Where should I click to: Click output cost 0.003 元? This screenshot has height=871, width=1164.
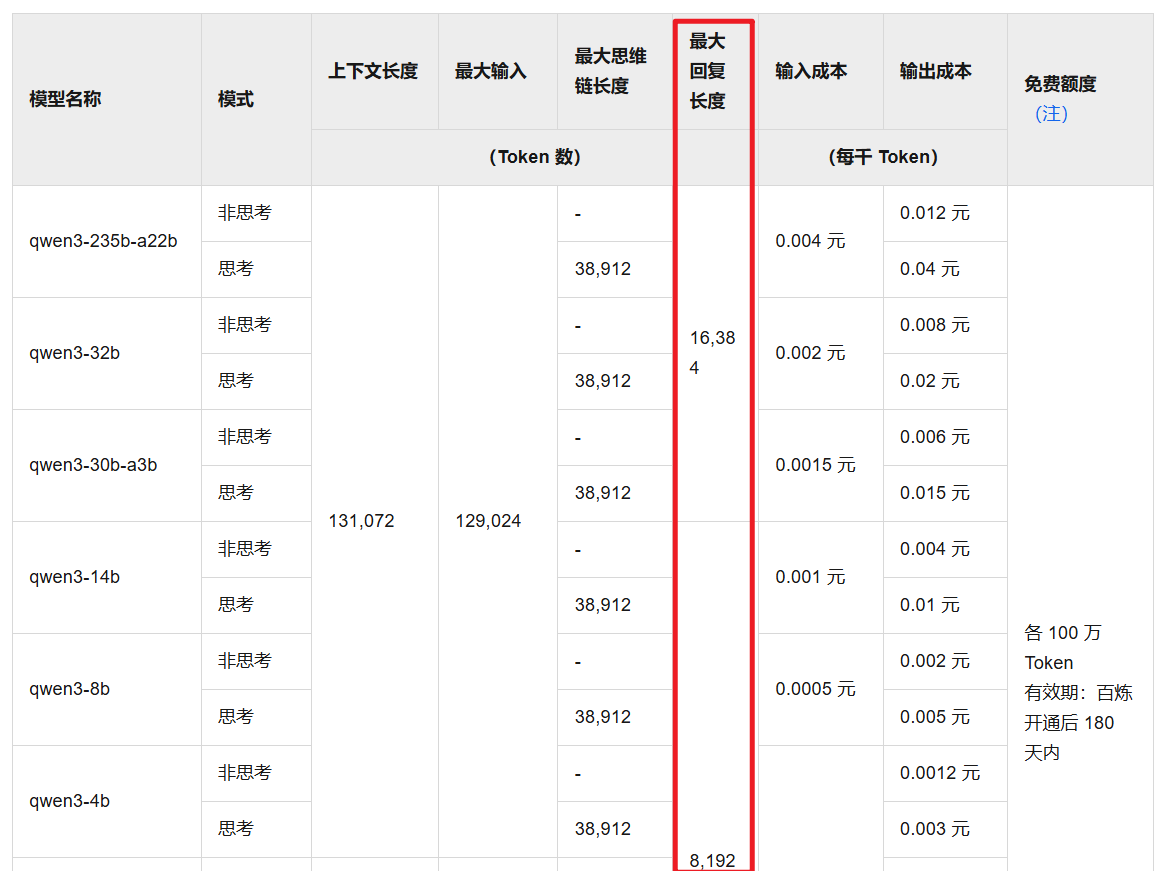click(x=935, y=829)
